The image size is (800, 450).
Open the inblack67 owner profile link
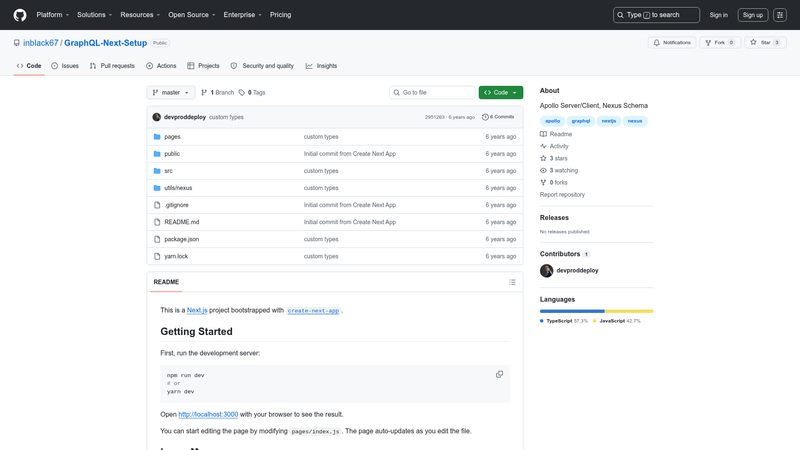(x=41, y=43)
